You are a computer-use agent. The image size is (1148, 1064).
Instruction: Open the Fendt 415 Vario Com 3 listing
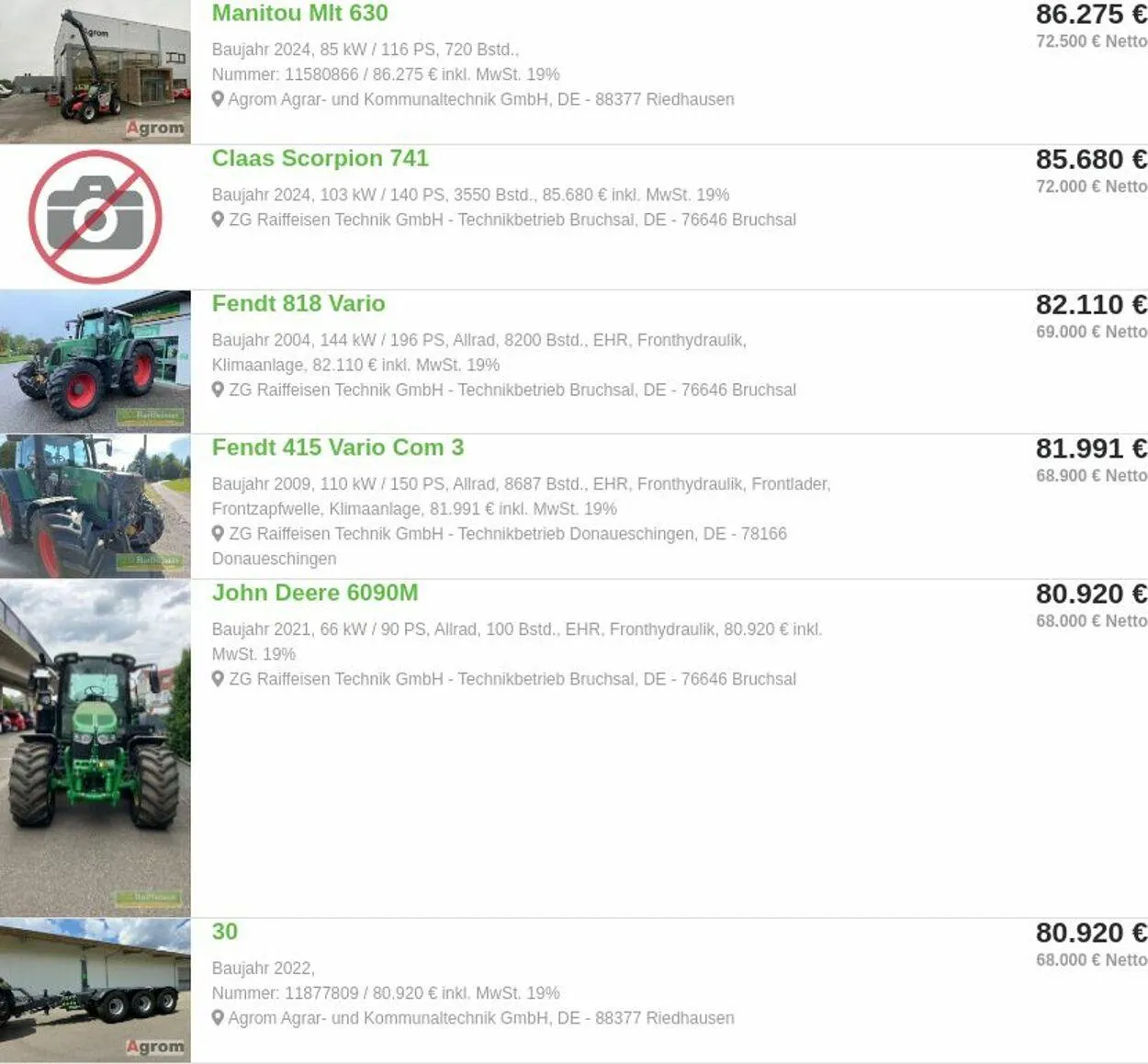(x=337, y=447)
